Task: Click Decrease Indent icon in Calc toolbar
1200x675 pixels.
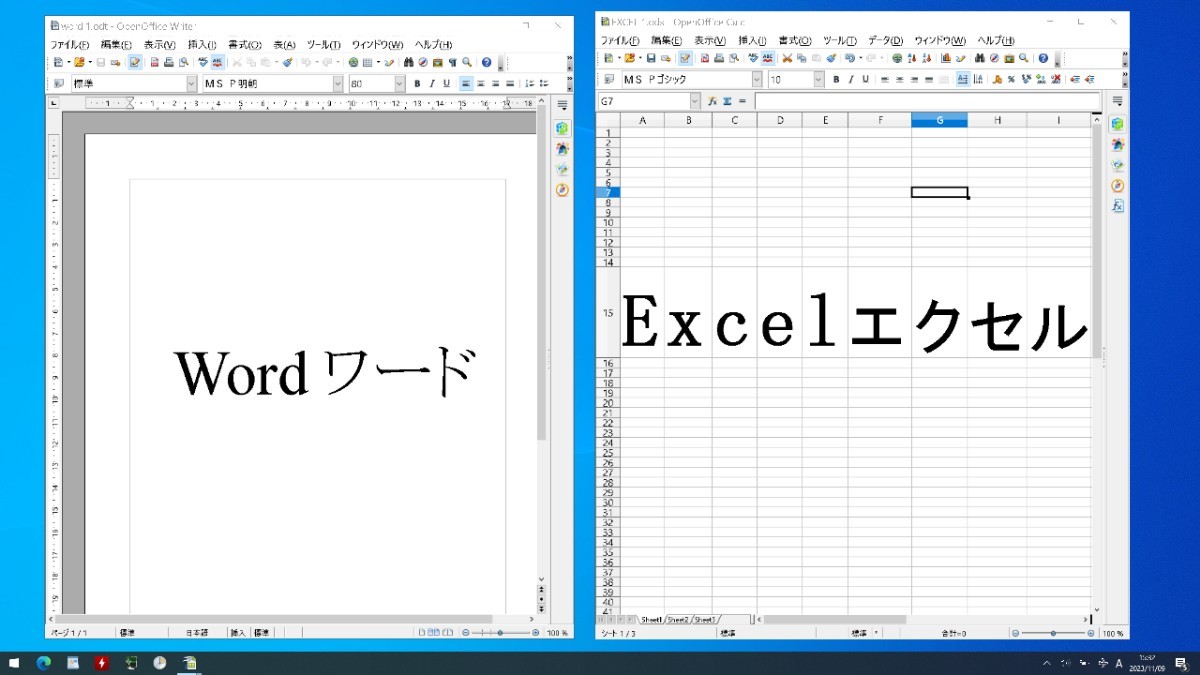Action: pyautogui.click(x=1074, y=80)
